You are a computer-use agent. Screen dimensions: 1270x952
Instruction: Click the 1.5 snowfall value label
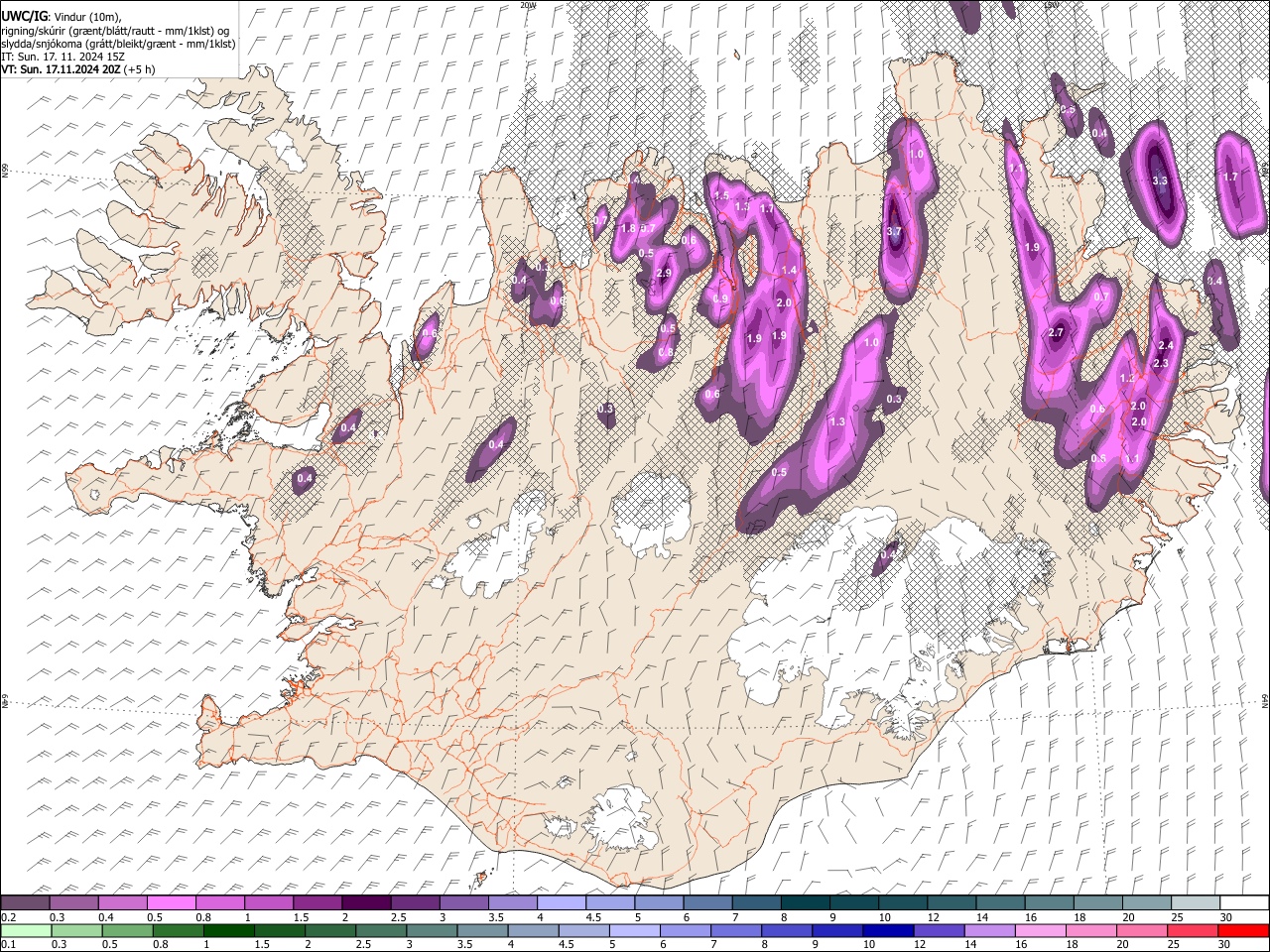point(721,196)
